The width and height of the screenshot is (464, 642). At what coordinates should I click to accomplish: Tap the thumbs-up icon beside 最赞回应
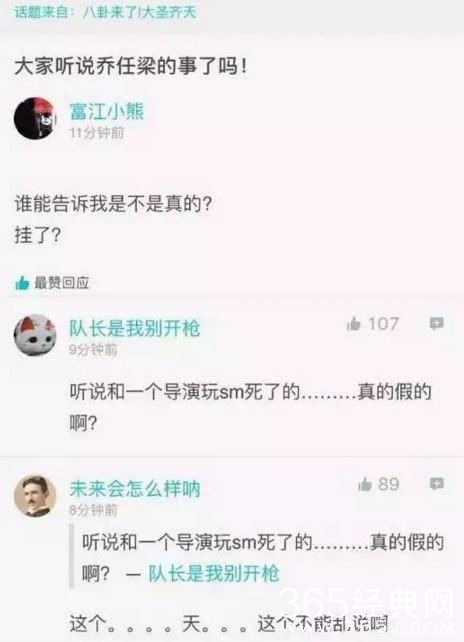pos(22,283)
